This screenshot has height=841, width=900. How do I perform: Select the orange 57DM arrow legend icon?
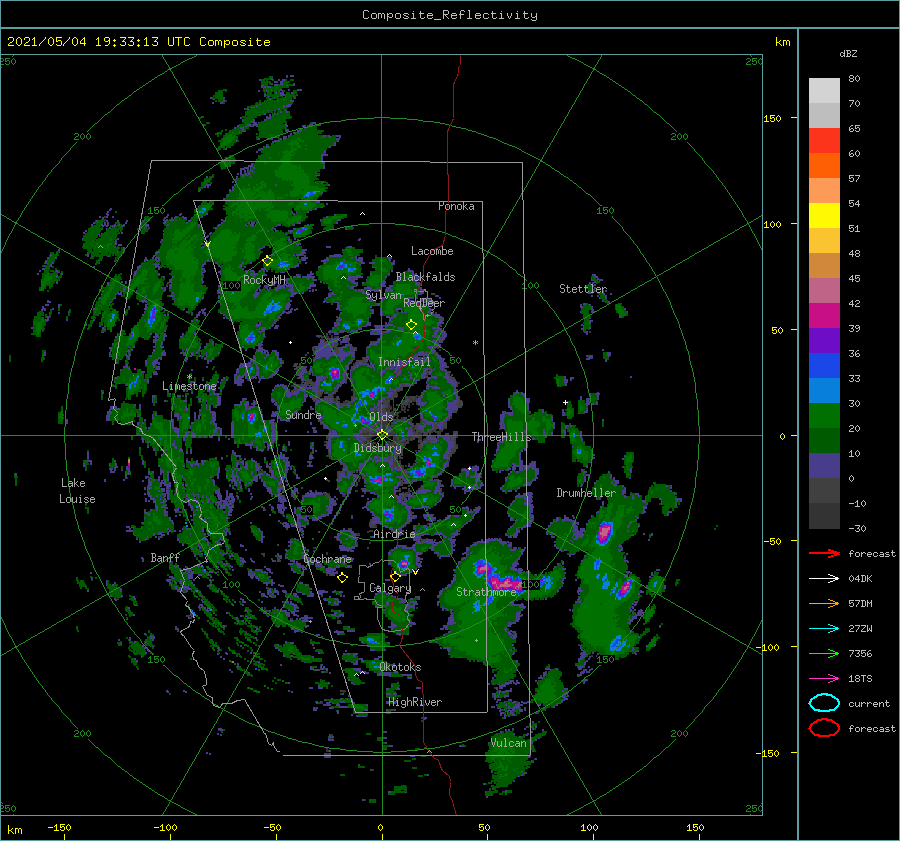[824, 603]
